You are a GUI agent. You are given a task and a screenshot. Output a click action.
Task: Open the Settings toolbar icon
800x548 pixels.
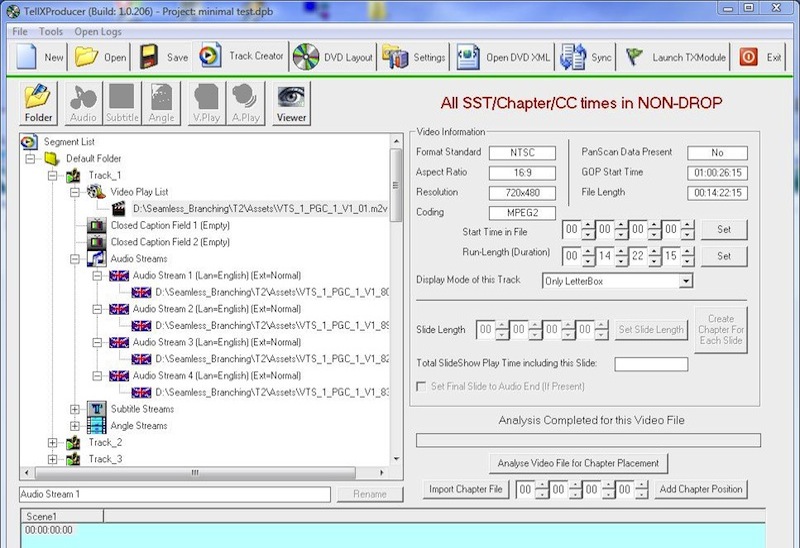pos(415,57)
